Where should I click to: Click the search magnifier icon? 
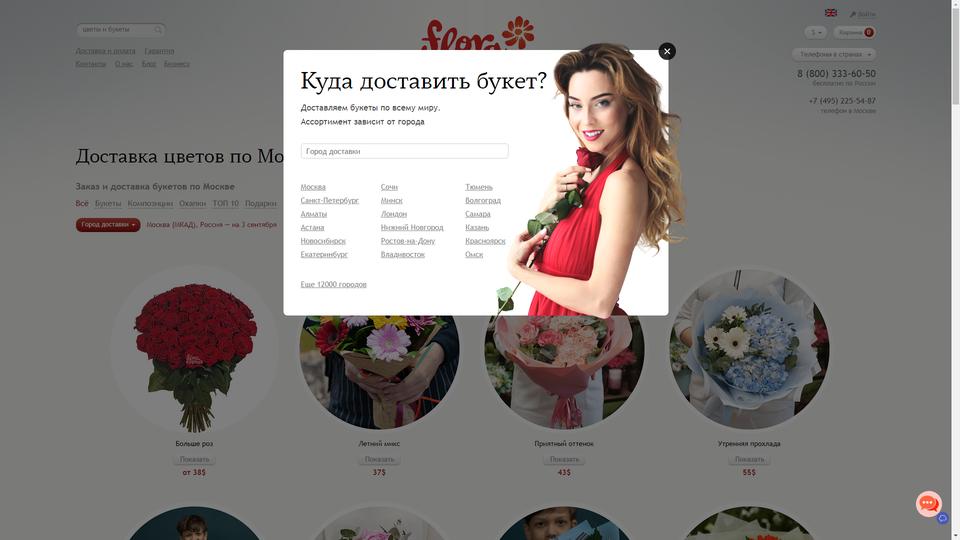point(158,29)
